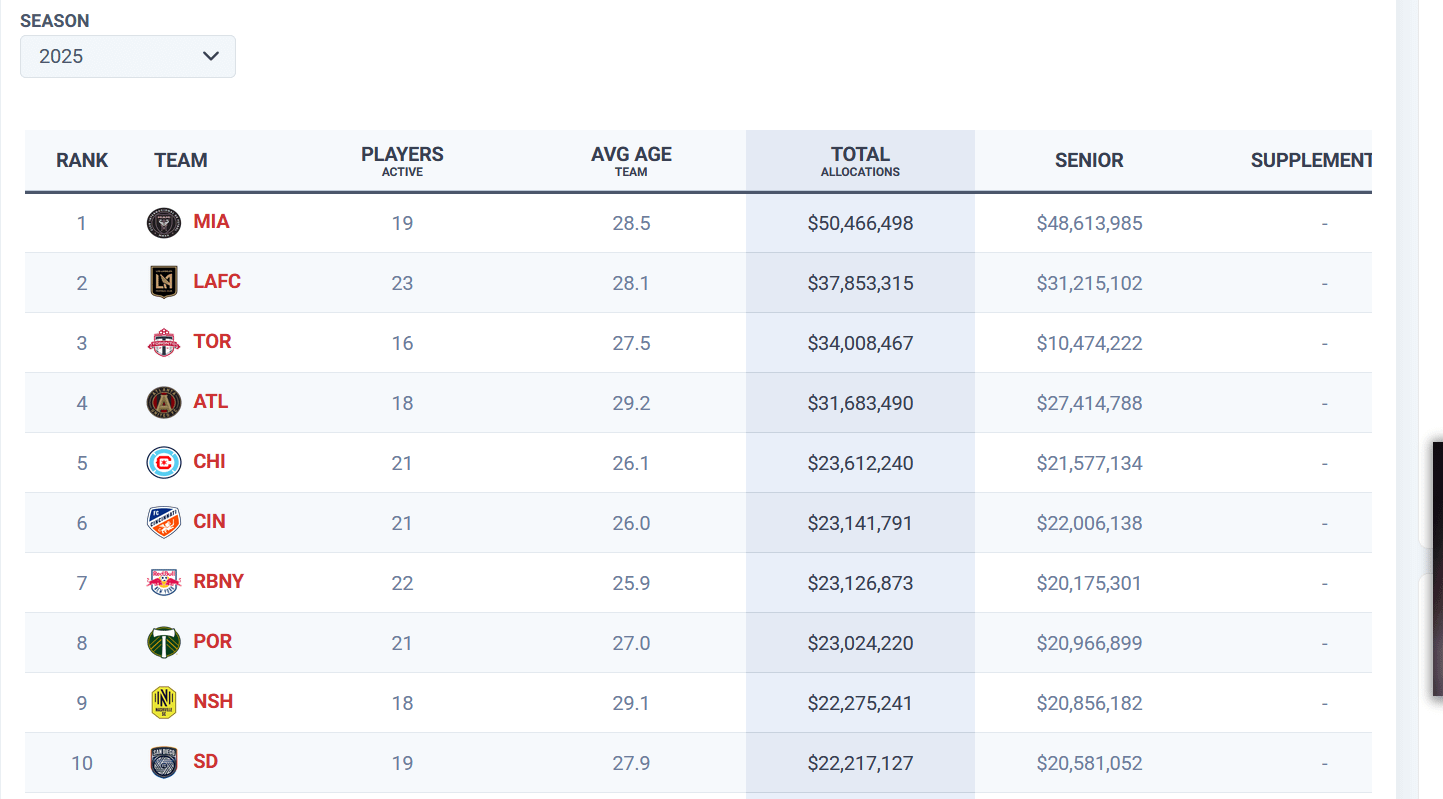Click the FC Cincinnati crest icon
Image resolution: width=1443 pixels, height=799 pixels.
[164, 522]
